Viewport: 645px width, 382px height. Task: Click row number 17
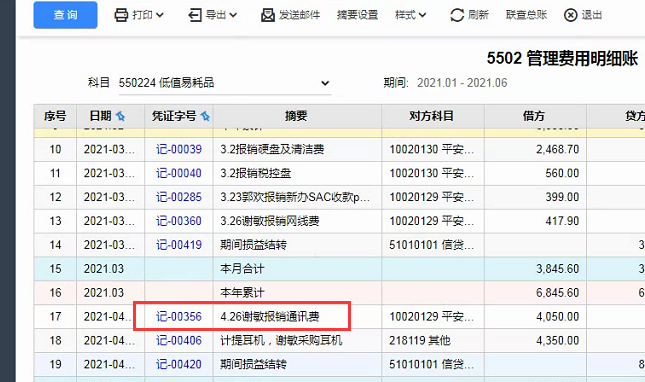[55, 317]
